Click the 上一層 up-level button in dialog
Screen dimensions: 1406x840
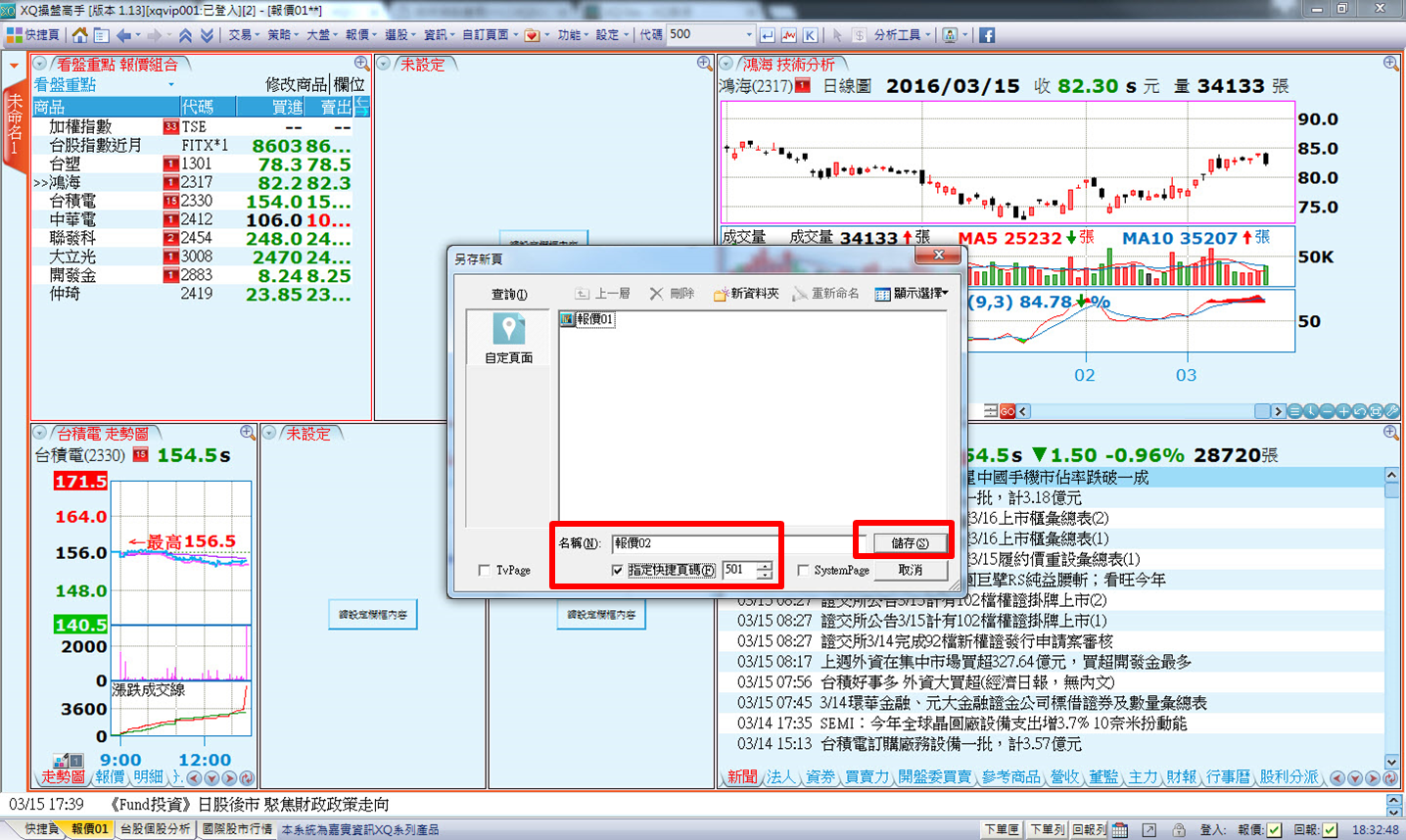click(603, 294)
